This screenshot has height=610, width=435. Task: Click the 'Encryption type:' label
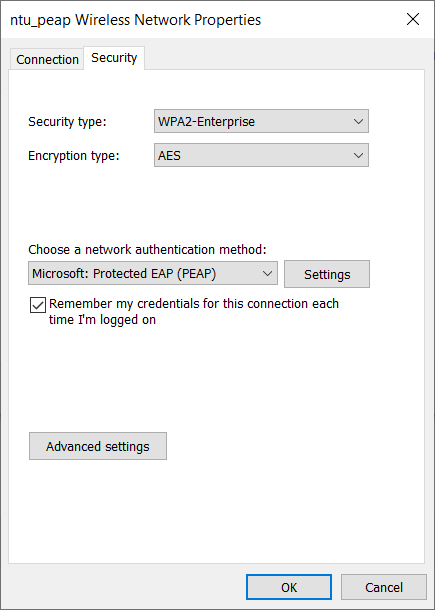[74, 156]
